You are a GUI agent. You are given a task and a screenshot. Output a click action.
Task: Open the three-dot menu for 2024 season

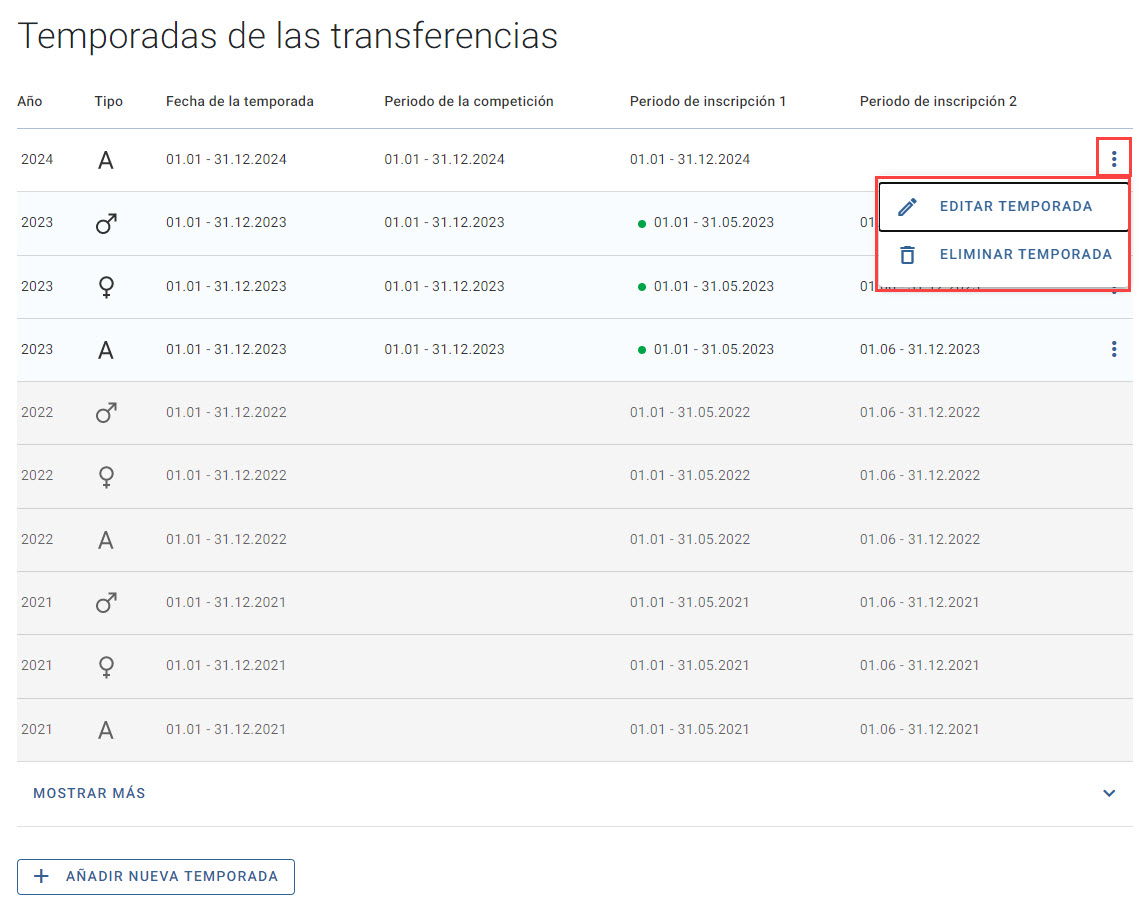[x=1114, y=158]
